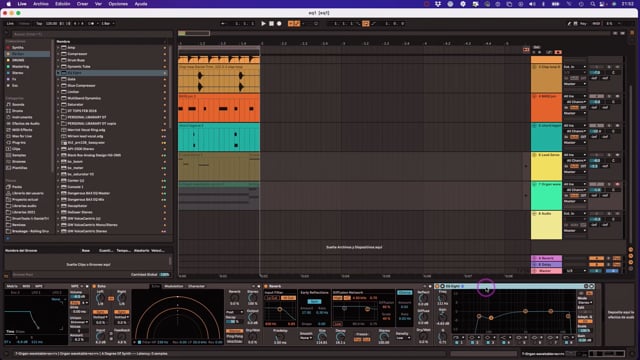Open macOS Spotlight search icon
This screenshot has width=640, height=360.
[x=592, y=4]
